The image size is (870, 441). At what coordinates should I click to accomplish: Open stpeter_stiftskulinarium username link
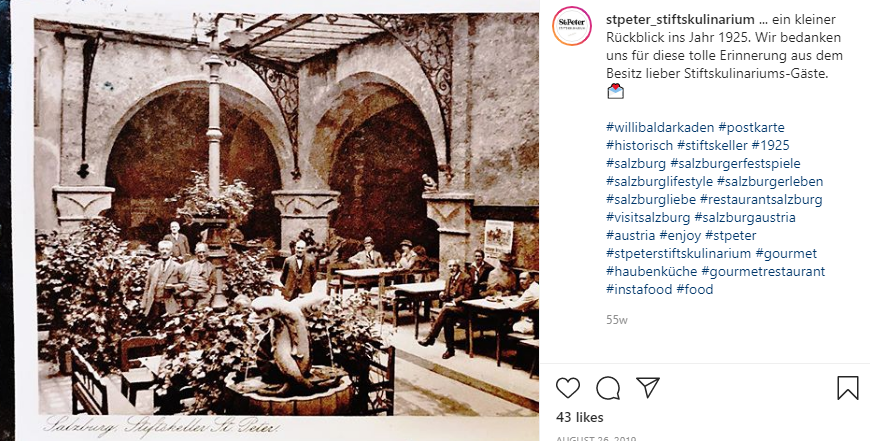coord(680,19)
